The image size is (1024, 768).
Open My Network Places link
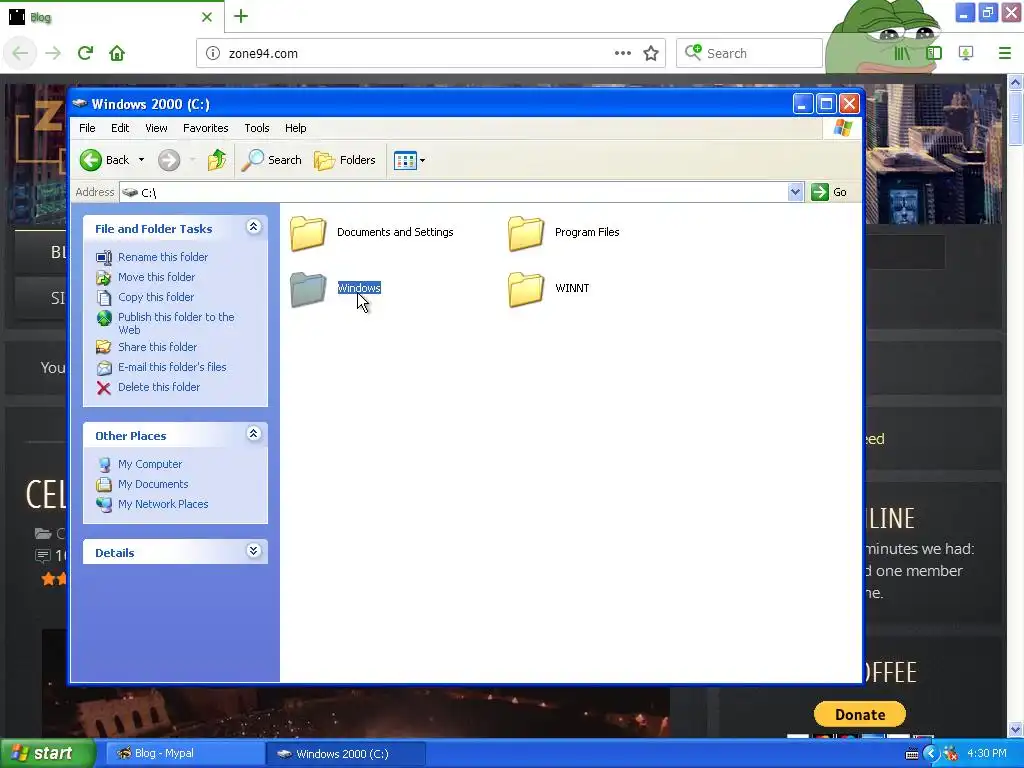click(x=163, y=504)
